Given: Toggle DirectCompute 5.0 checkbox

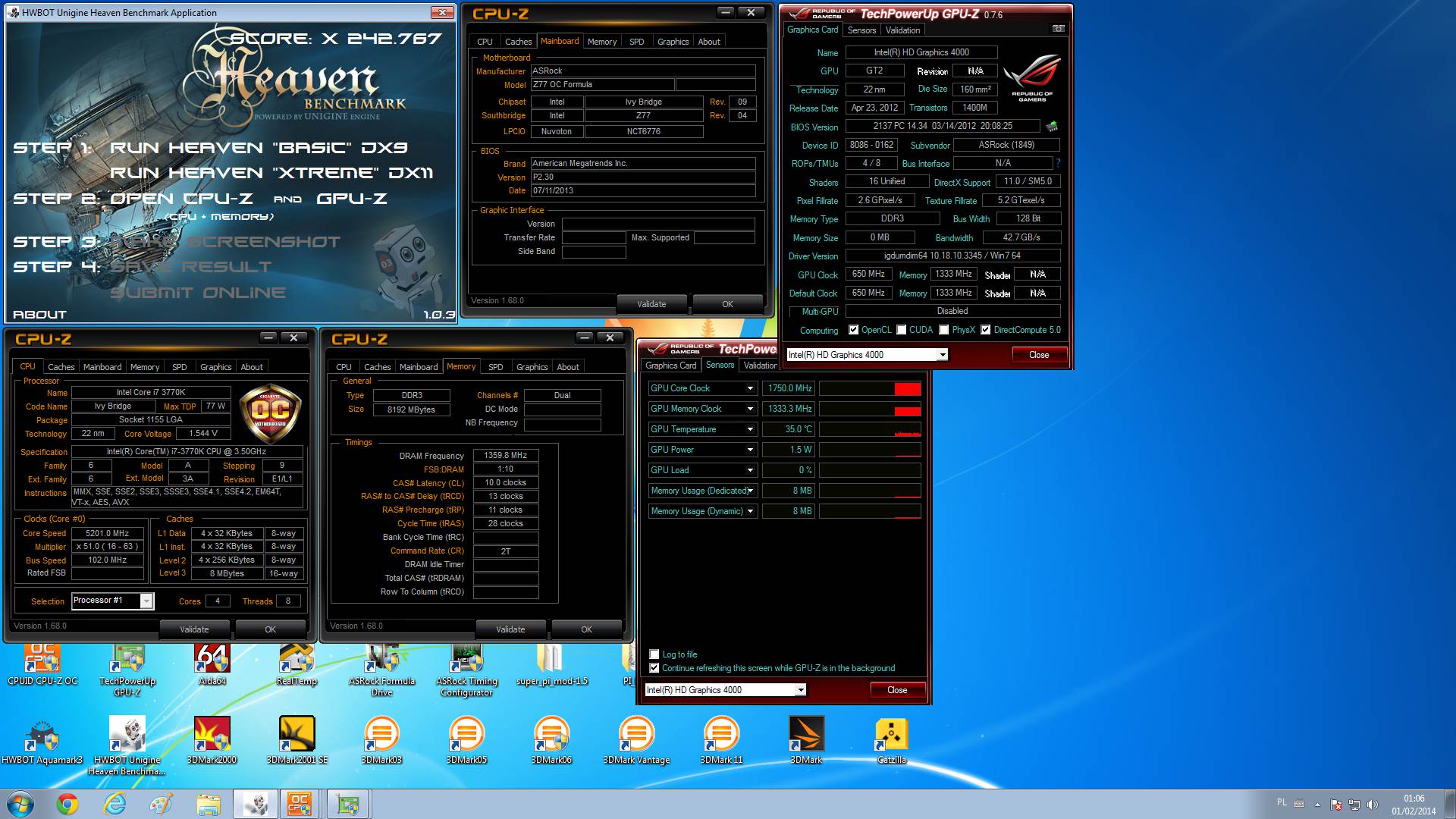Looking at the screenshot, I should [x=986, y=330].
